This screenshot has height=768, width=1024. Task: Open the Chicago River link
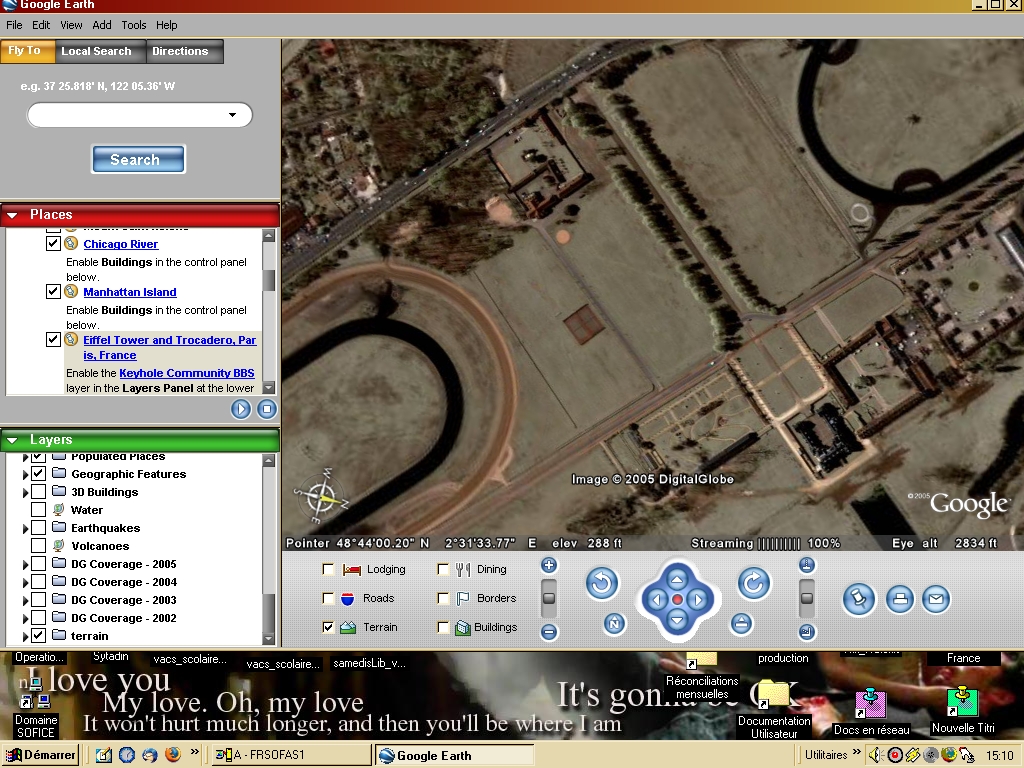(x=121, y=244)
